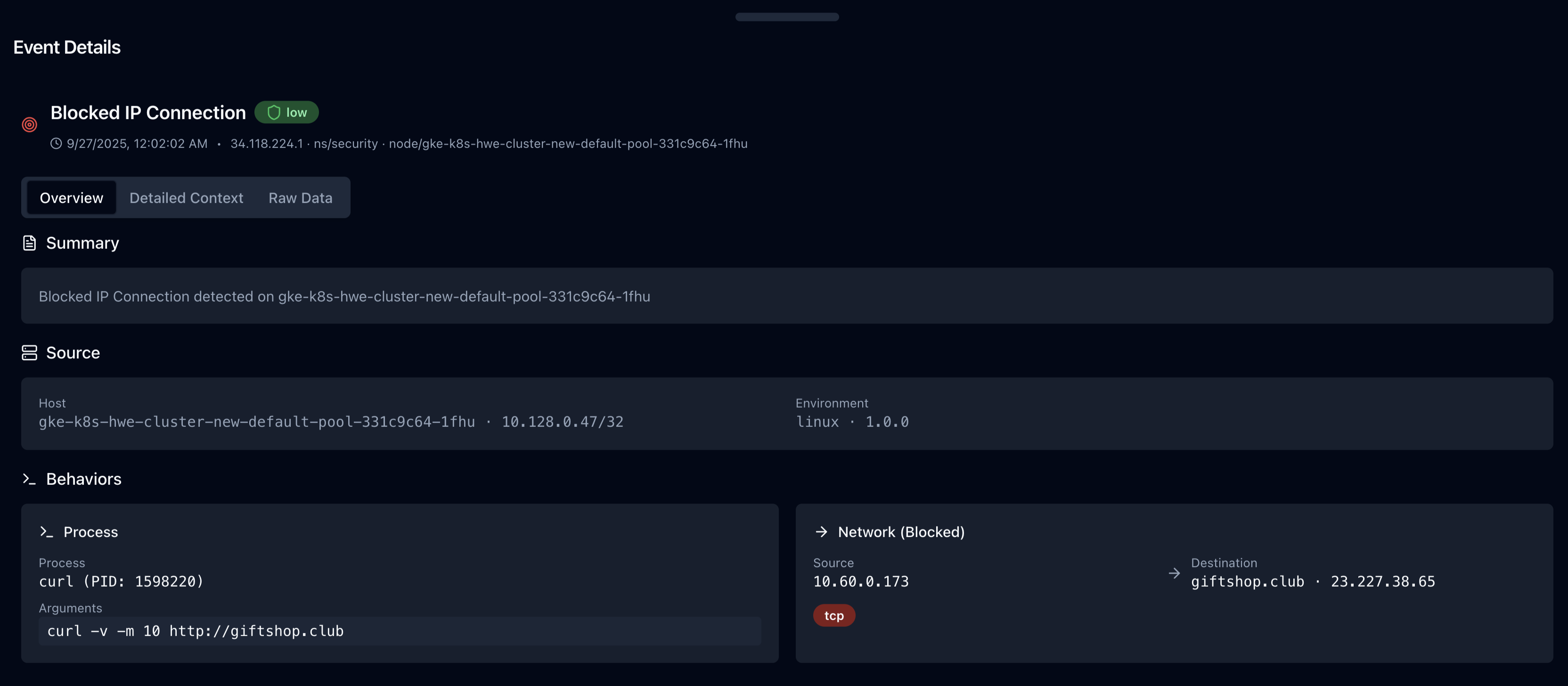
Task: Click the shield icon in low badge
Action: (x=274, y=113)
